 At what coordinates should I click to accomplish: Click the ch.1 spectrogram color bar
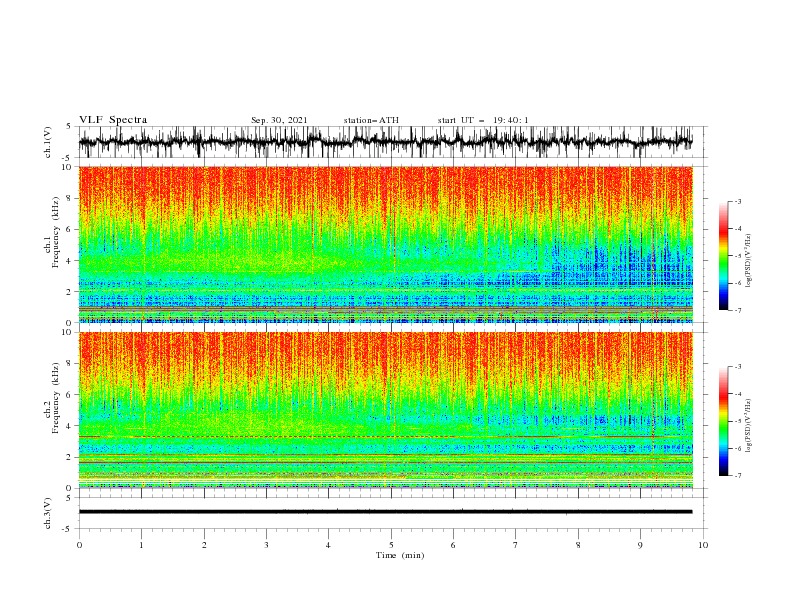(x=723, y=256)
